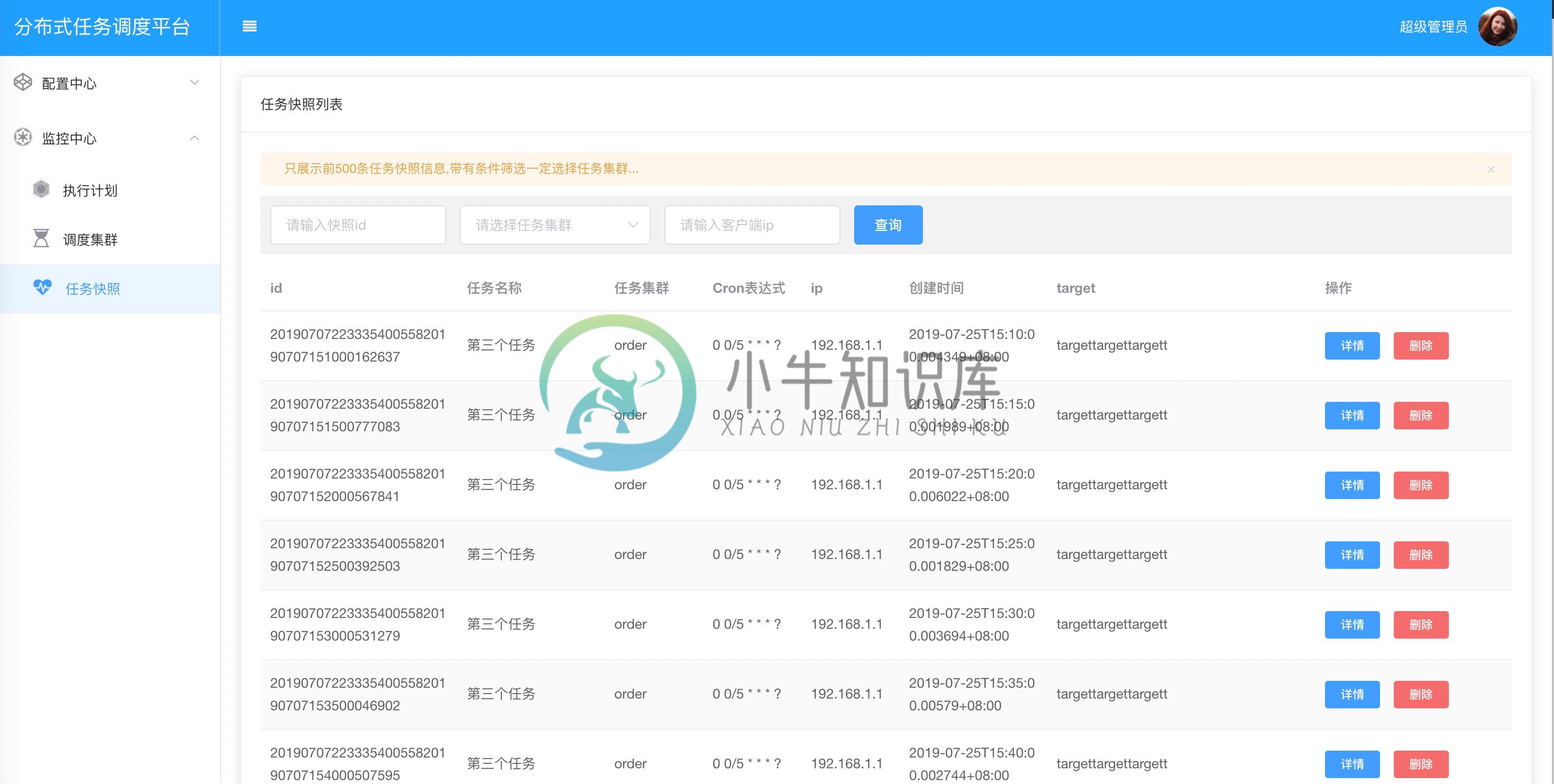This screenshot has height=784, width=1554.
Task: Click 删除 for snapshot ending 2000567841
Action: pos(1421,485)
